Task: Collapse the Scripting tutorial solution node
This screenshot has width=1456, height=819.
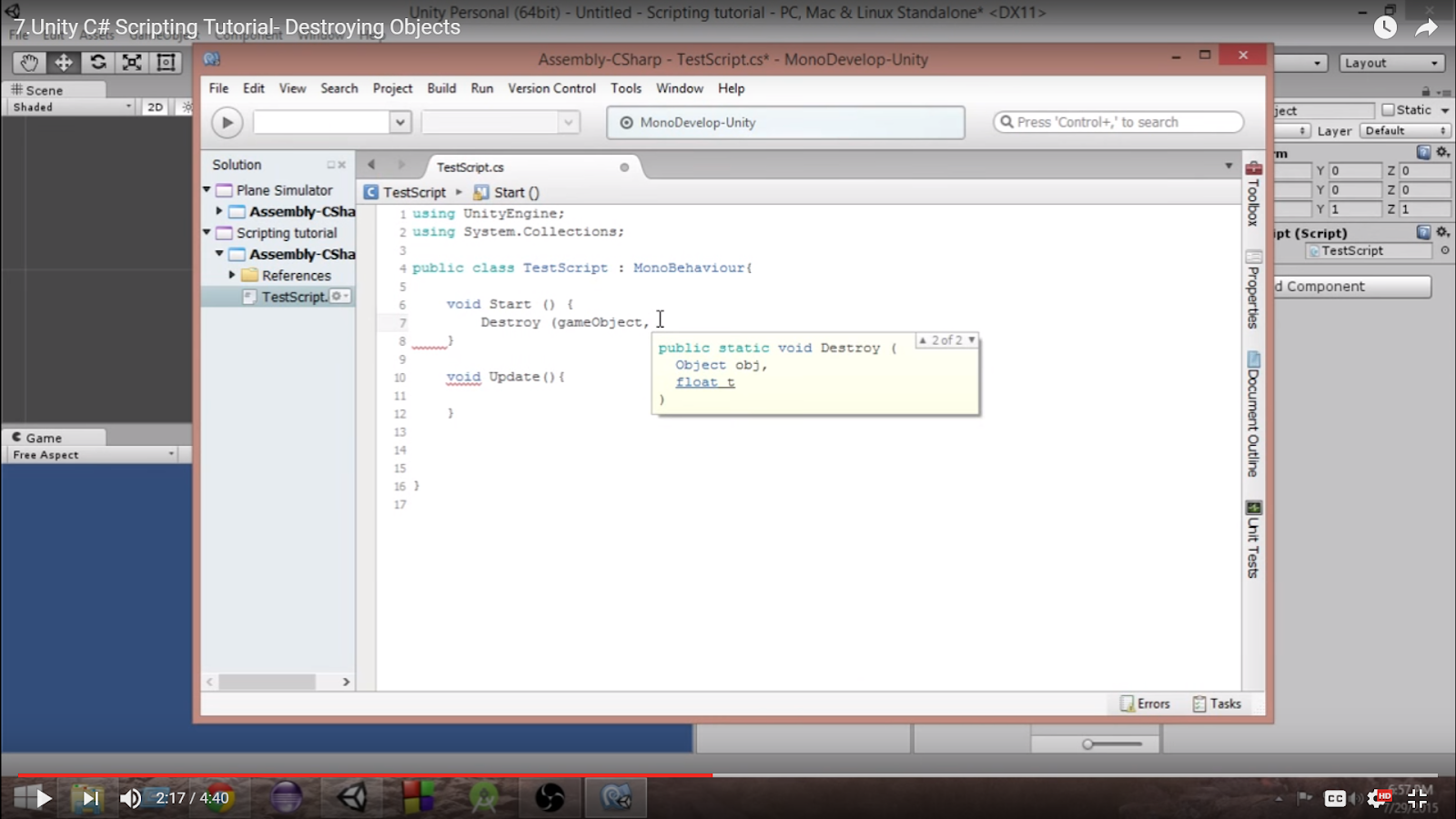Action: [x=207, y=233]
